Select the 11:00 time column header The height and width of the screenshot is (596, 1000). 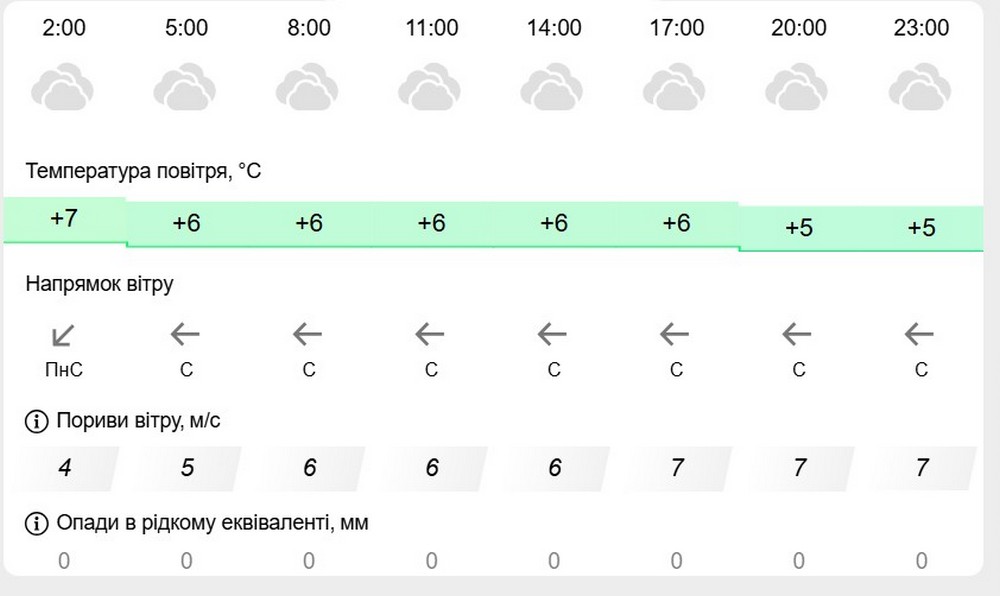[431, 27]
